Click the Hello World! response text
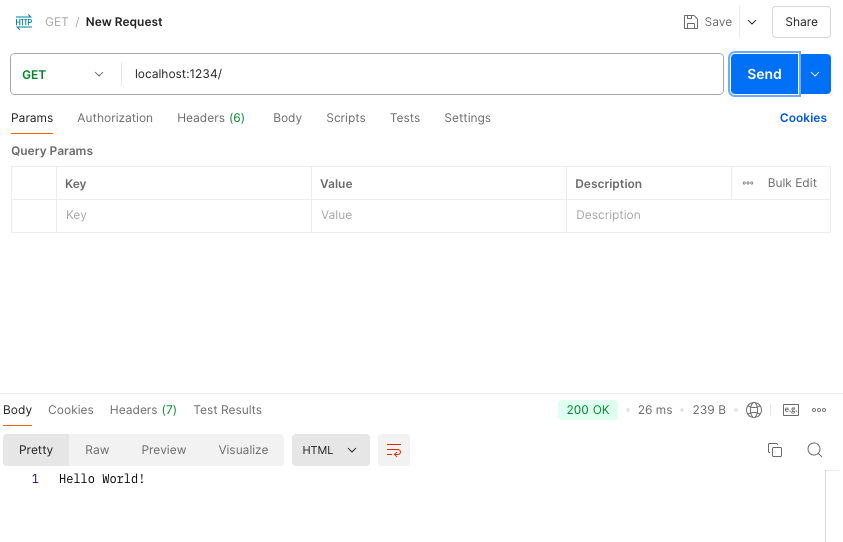Viewport: 843px width, 542px height. (x=102, y=479)
